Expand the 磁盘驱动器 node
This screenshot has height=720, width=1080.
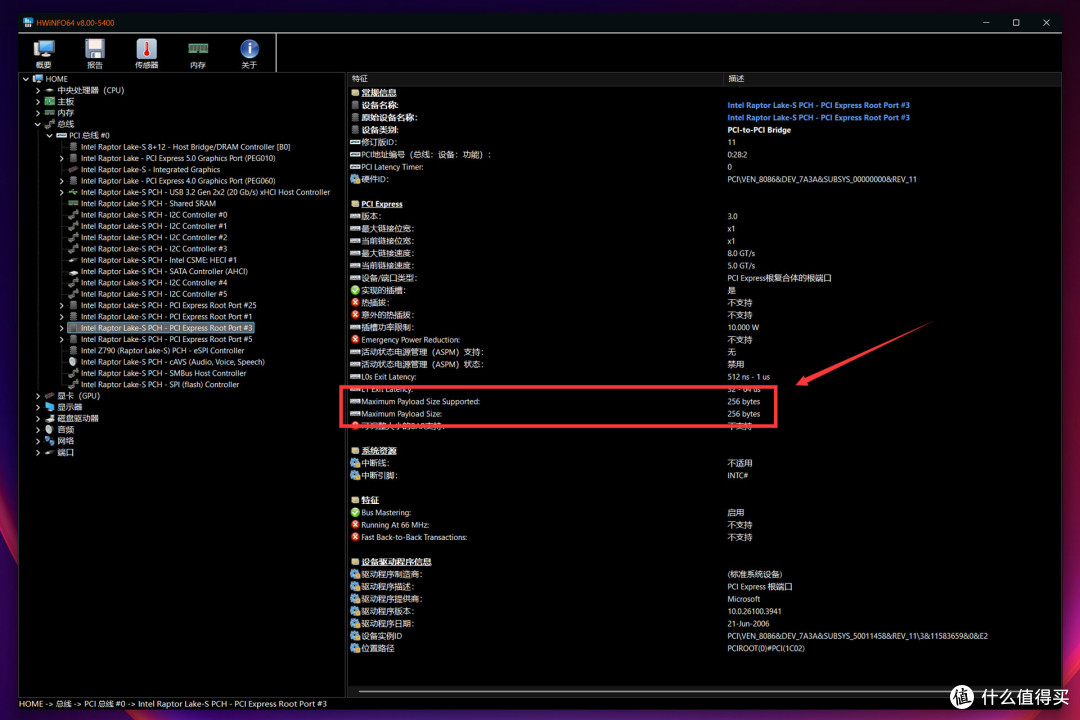38,418
